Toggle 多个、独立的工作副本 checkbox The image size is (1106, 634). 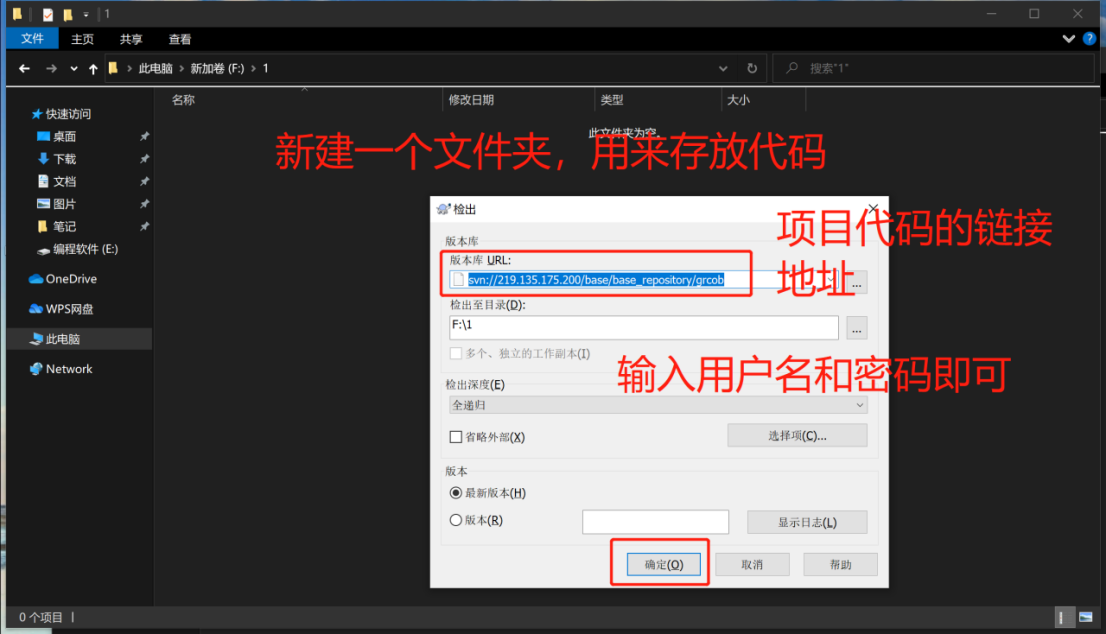tap(456, 353)
